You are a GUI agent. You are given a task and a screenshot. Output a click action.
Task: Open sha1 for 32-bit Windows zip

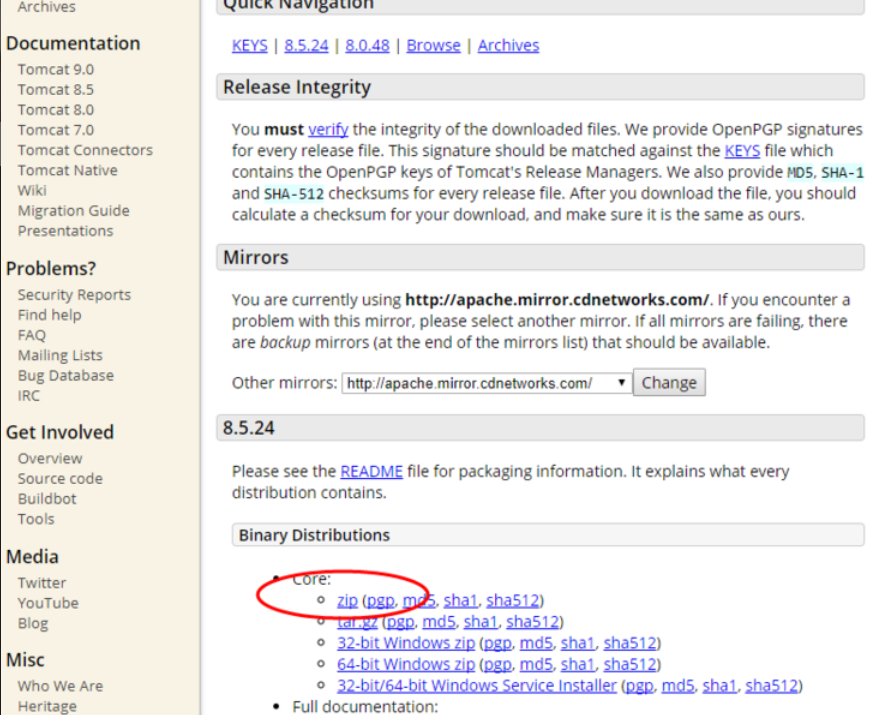(578, 643)
